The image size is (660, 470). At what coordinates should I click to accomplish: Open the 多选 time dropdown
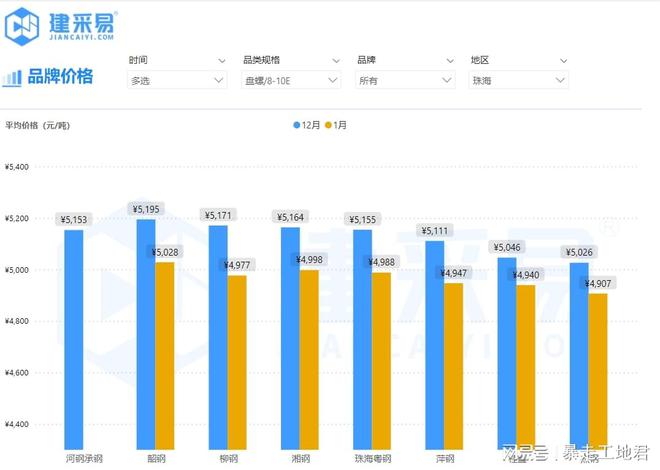(177, 80)
